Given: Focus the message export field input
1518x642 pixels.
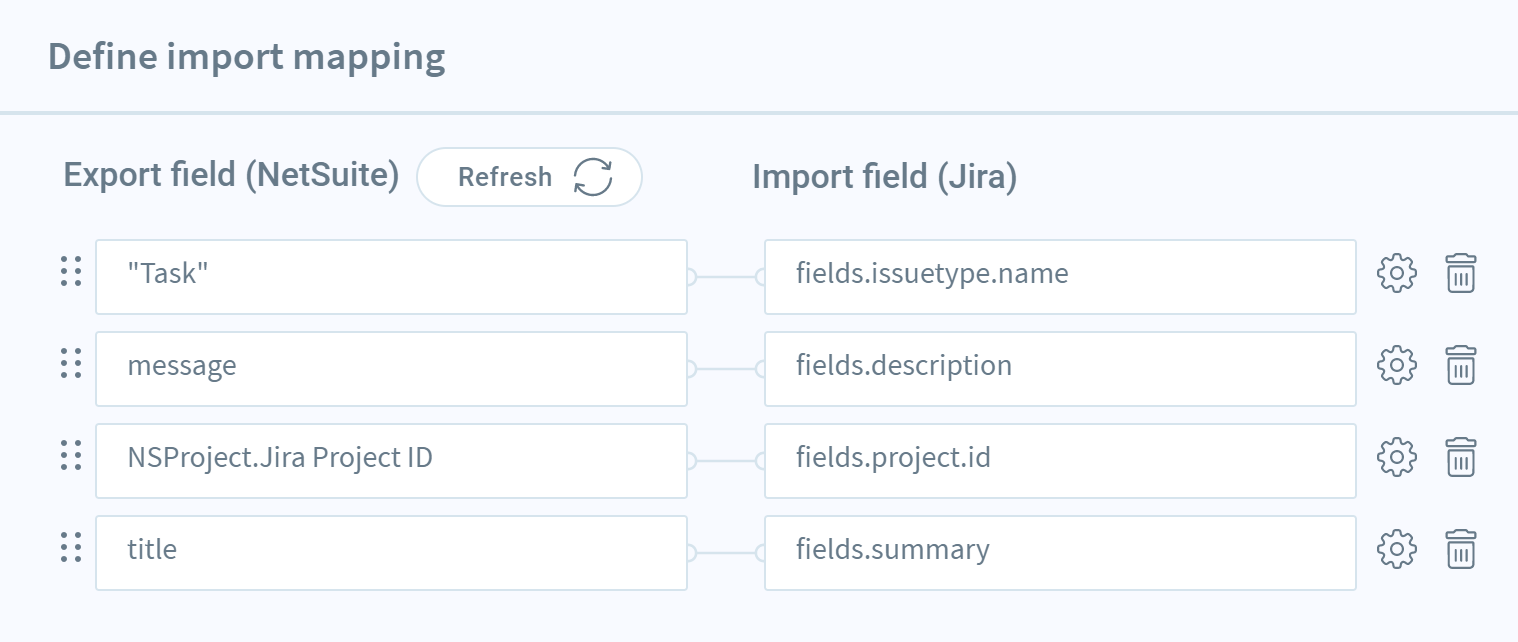Looking at the screenshot, I should pyautogui.click(x=391, y=369).
